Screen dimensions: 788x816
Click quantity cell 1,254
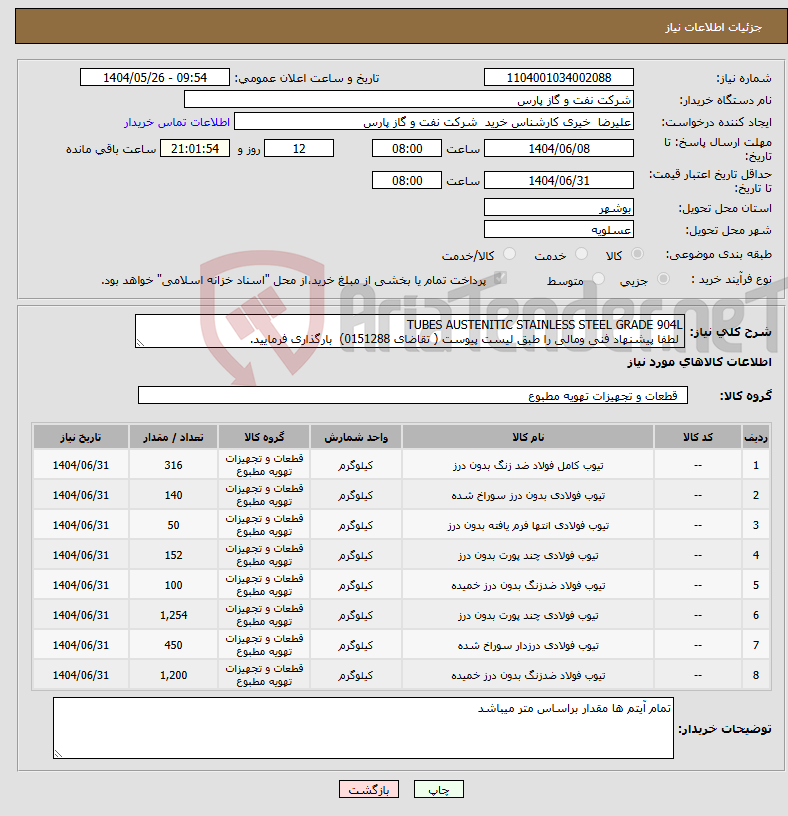(x=173, y=615)
